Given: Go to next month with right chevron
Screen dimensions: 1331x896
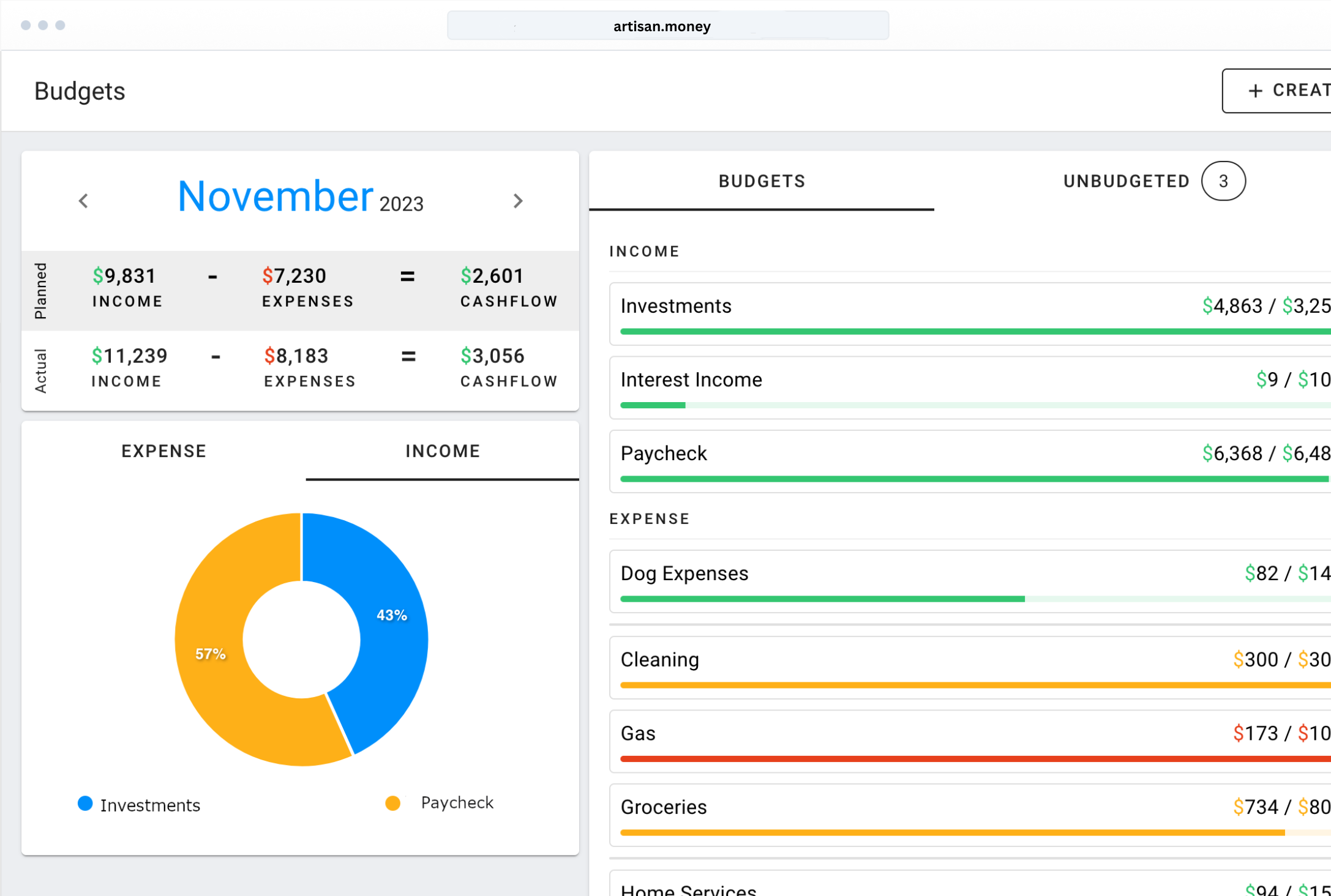Looking at the screenshot, I should (518, 201).
